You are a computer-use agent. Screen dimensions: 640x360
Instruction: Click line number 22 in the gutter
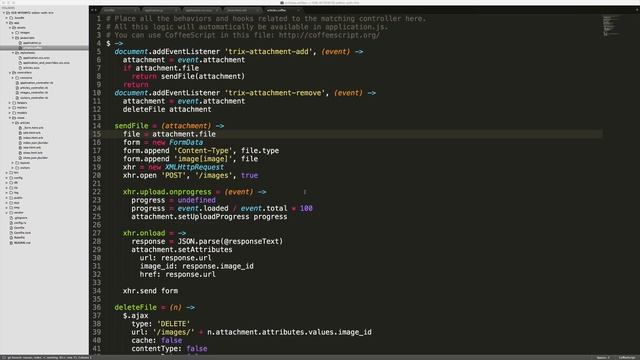97,192
